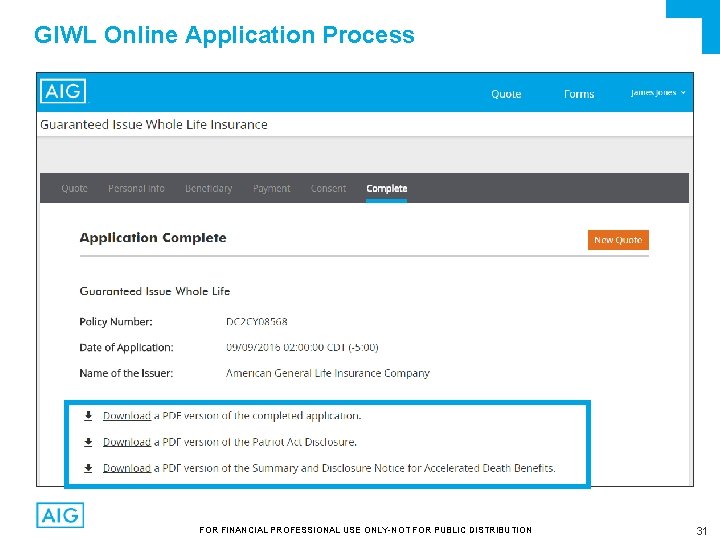Click the download arrow icon for completed application
The width and height of the screenshot is (720, 540).
click(x=88, y=416)
